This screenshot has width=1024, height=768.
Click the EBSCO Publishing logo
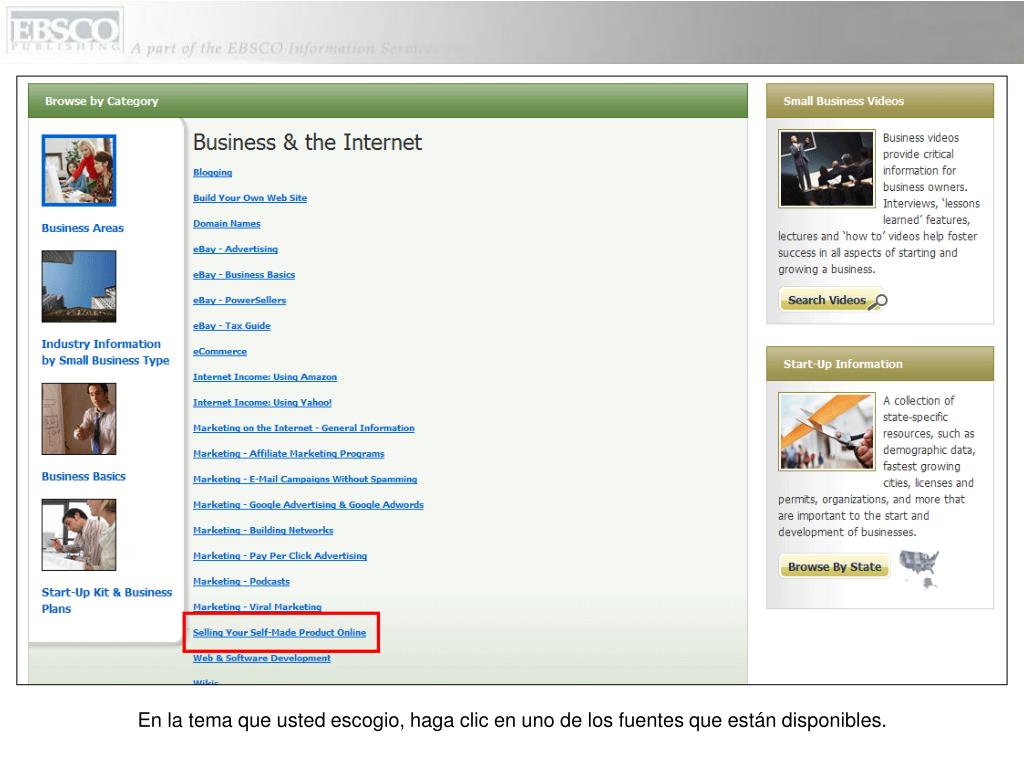[64, 31]
